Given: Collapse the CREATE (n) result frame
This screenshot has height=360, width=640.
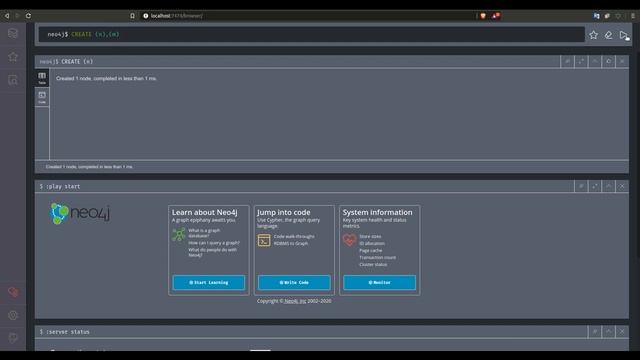Looking at the screenshot, I should 595,61.
